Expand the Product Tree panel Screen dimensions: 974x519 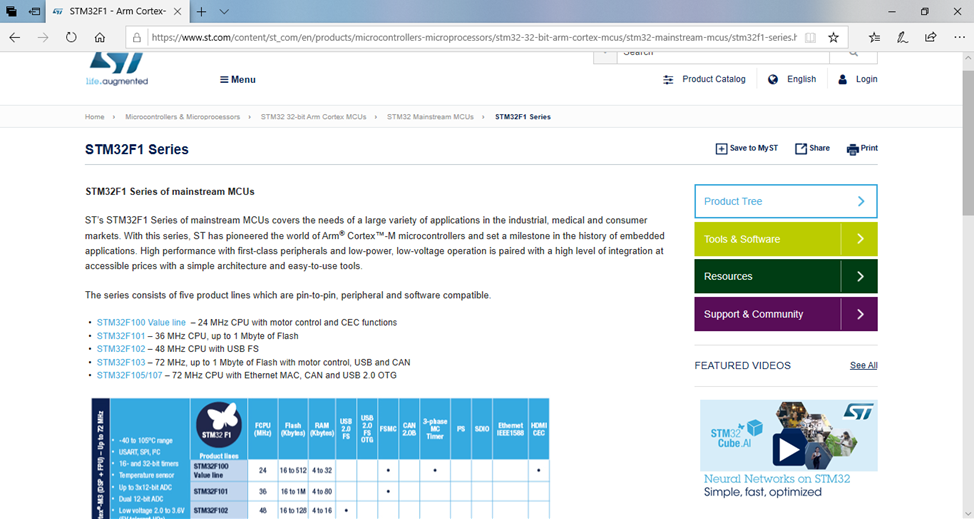click(786, 201)
